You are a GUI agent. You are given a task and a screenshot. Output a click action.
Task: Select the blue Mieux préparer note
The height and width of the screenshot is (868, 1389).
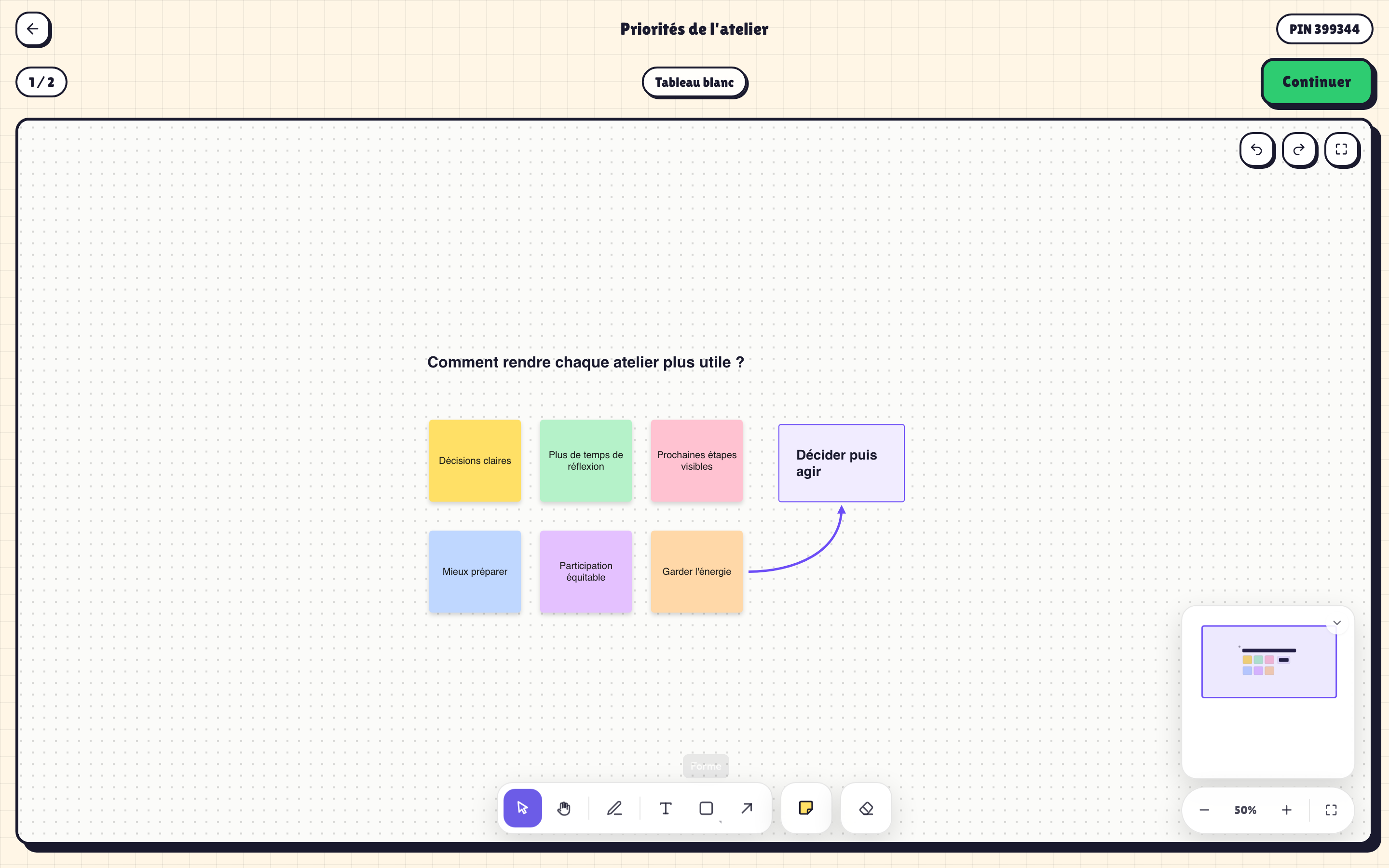point(475,571)
